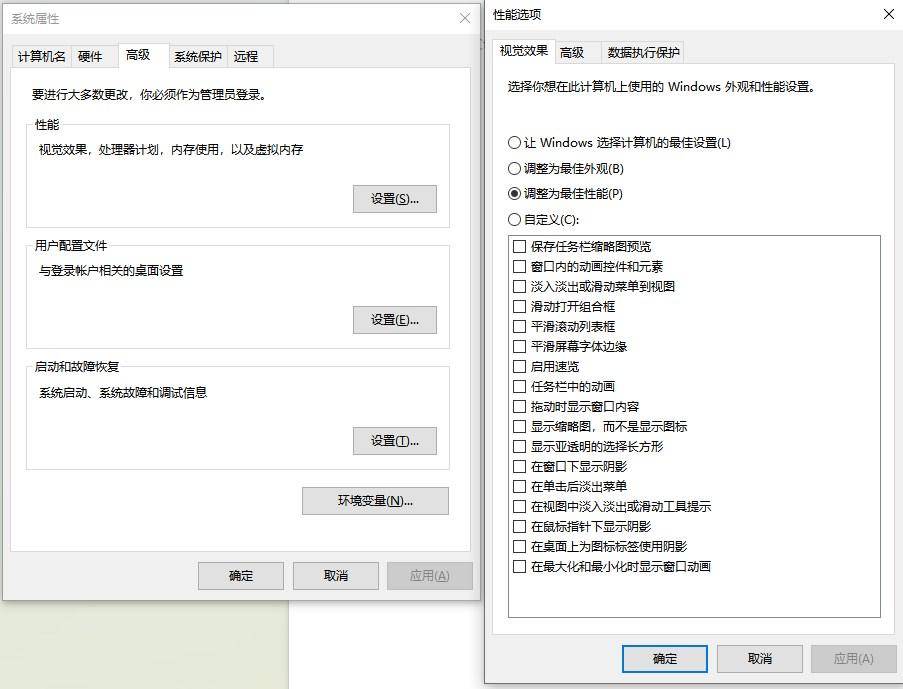903x689 pixels.
Task: Choose the 自定义(C) radio option
Action: coord(543,219)
